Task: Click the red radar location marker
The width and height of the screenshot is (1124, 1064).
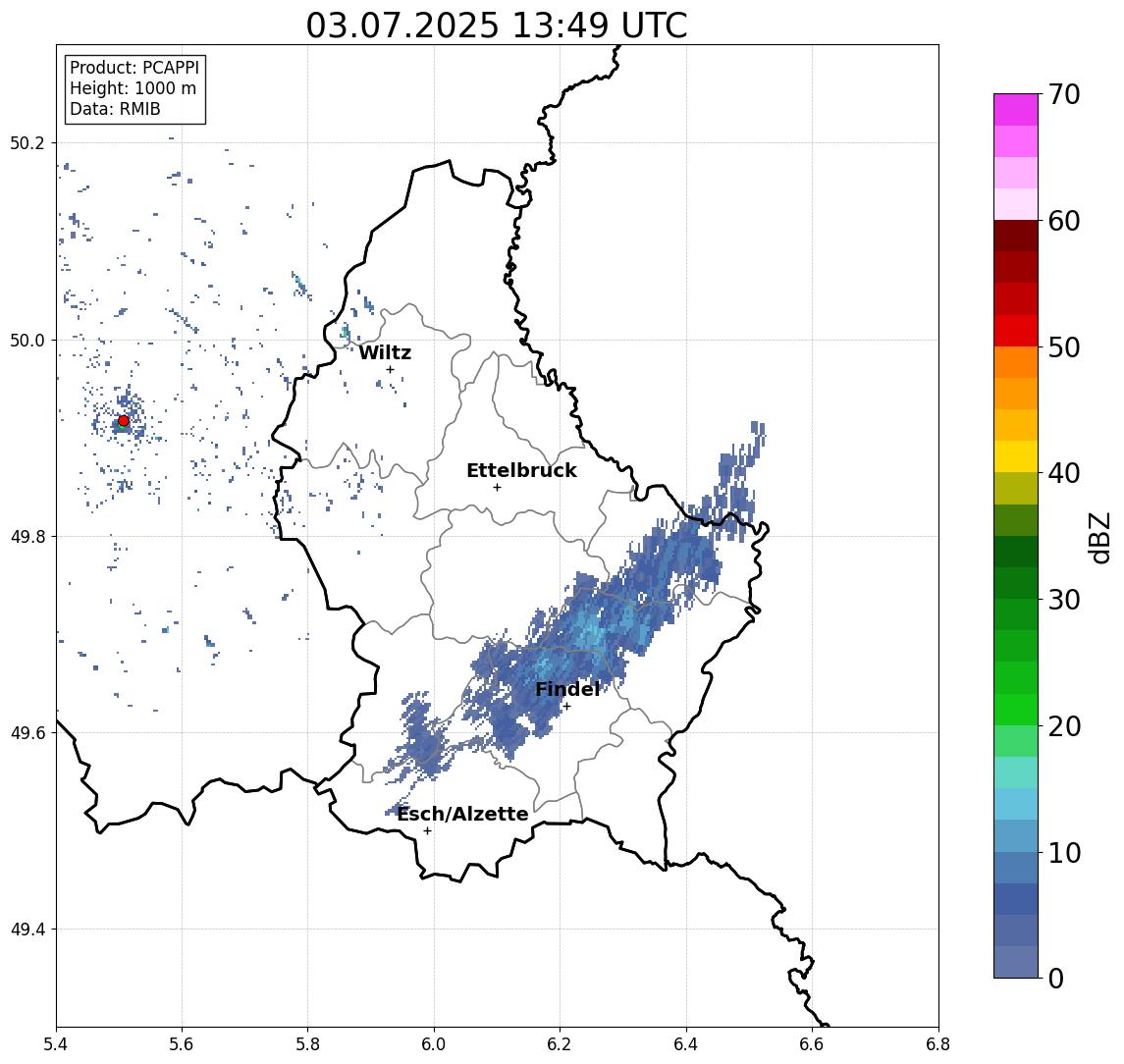Action: (124, 421)
